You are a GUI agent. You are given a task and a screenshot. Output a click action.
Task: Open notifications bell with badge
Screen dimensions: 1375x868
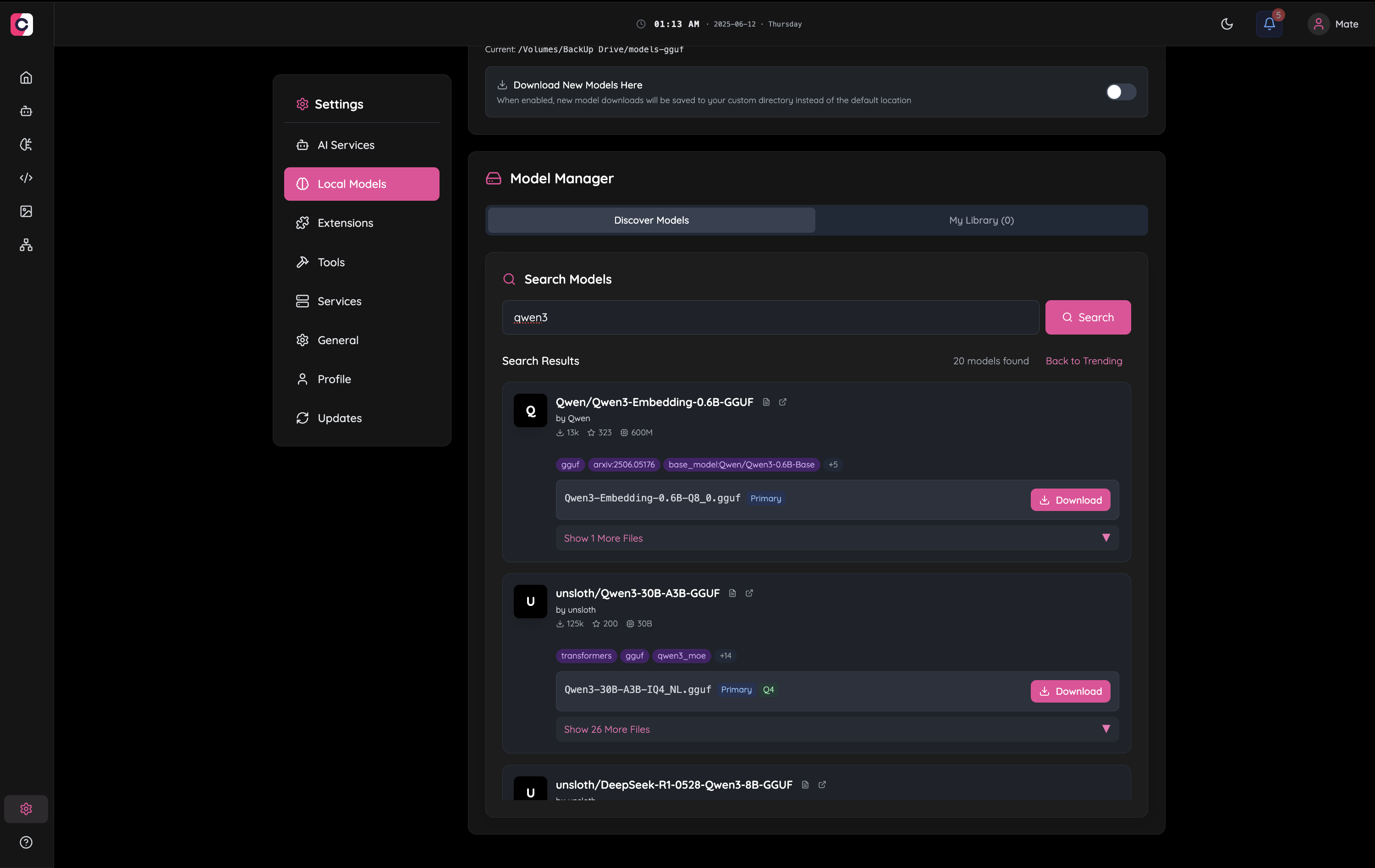coord(1269,24)
